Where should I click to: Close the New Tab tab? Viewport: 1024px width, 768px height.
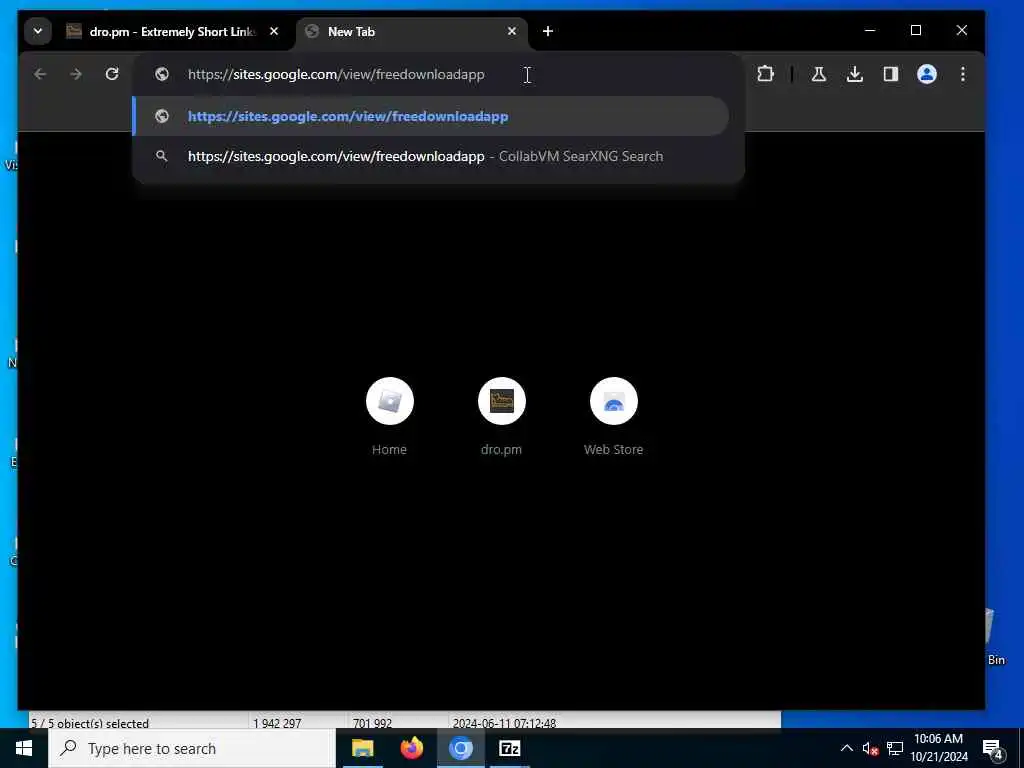(512, 31)
